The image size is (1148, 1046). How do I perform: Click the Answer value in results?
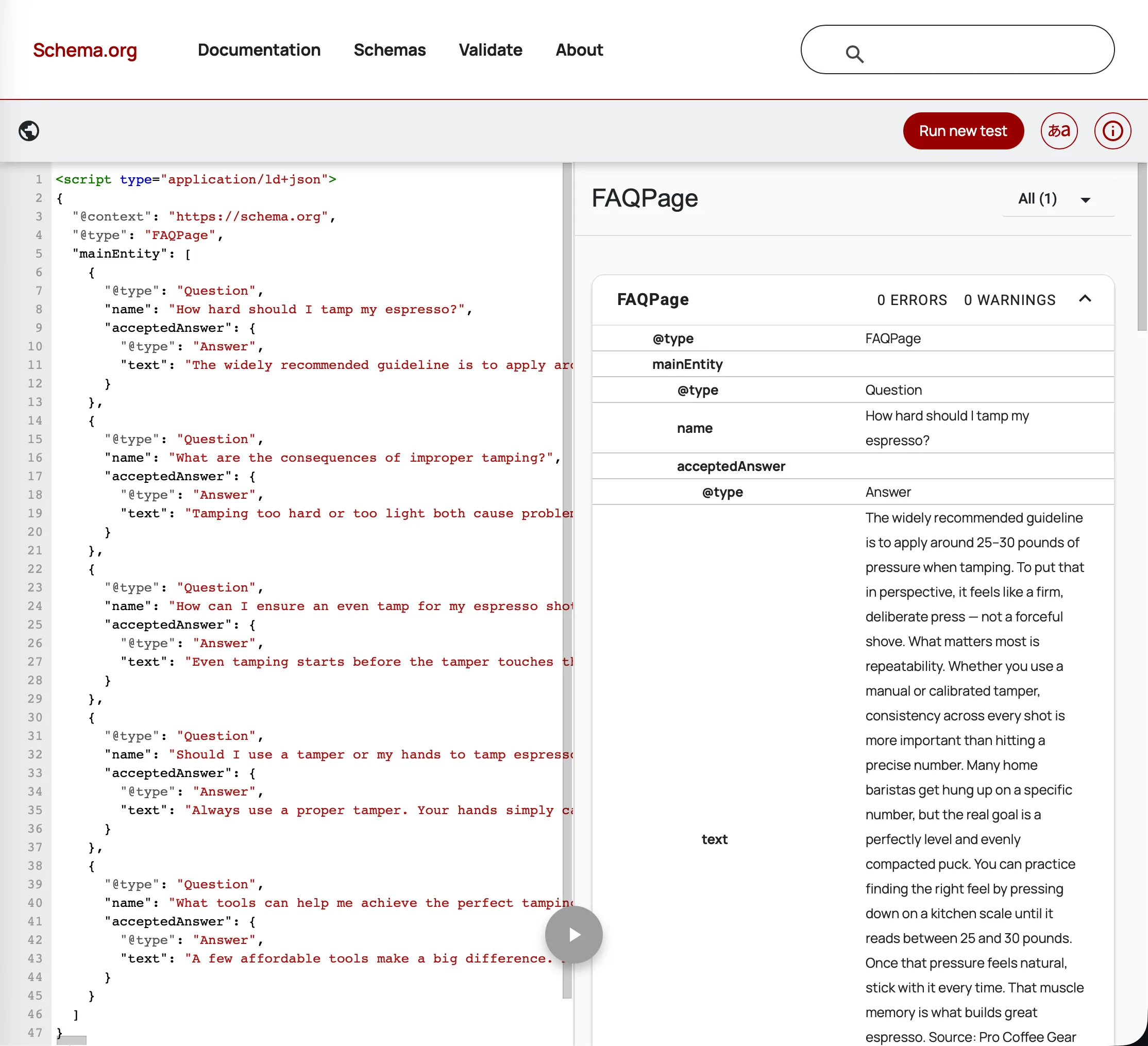[x=888, y=492]
